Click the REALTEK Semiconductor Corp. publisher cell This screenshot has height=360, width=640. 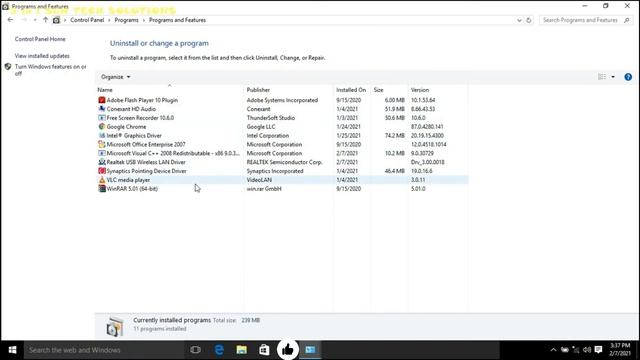click(284, 162)
